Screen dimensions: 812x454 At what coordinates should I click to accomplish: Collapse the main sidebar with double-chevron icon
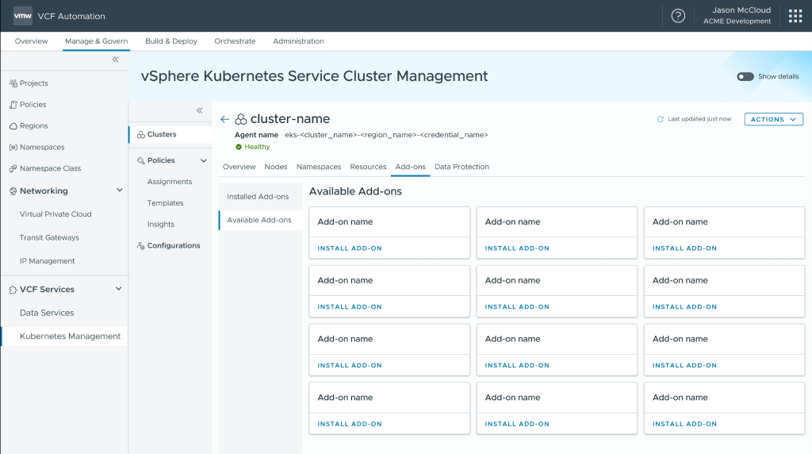pyautogui.click(x=115, y=60)
